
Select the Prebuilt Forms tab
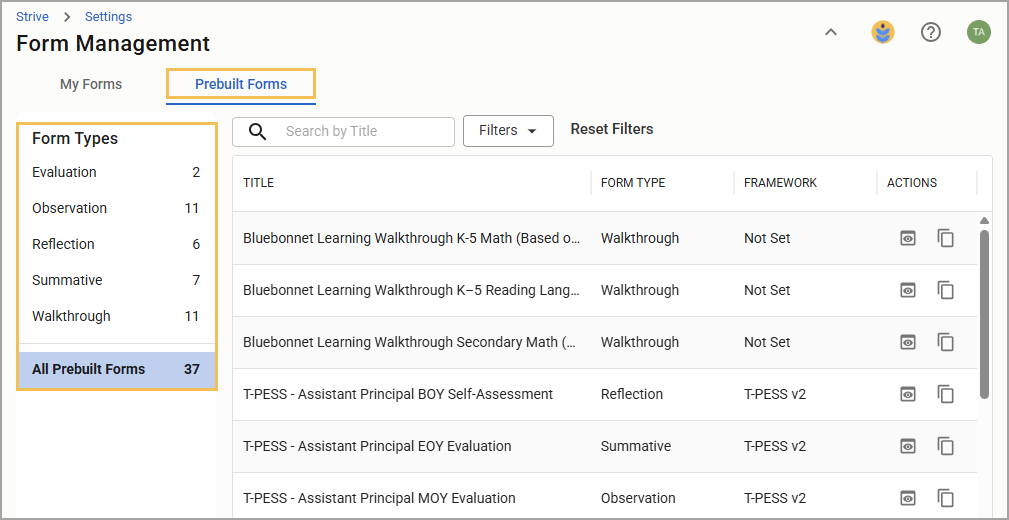pyautogui.click(x=241, y=84)
